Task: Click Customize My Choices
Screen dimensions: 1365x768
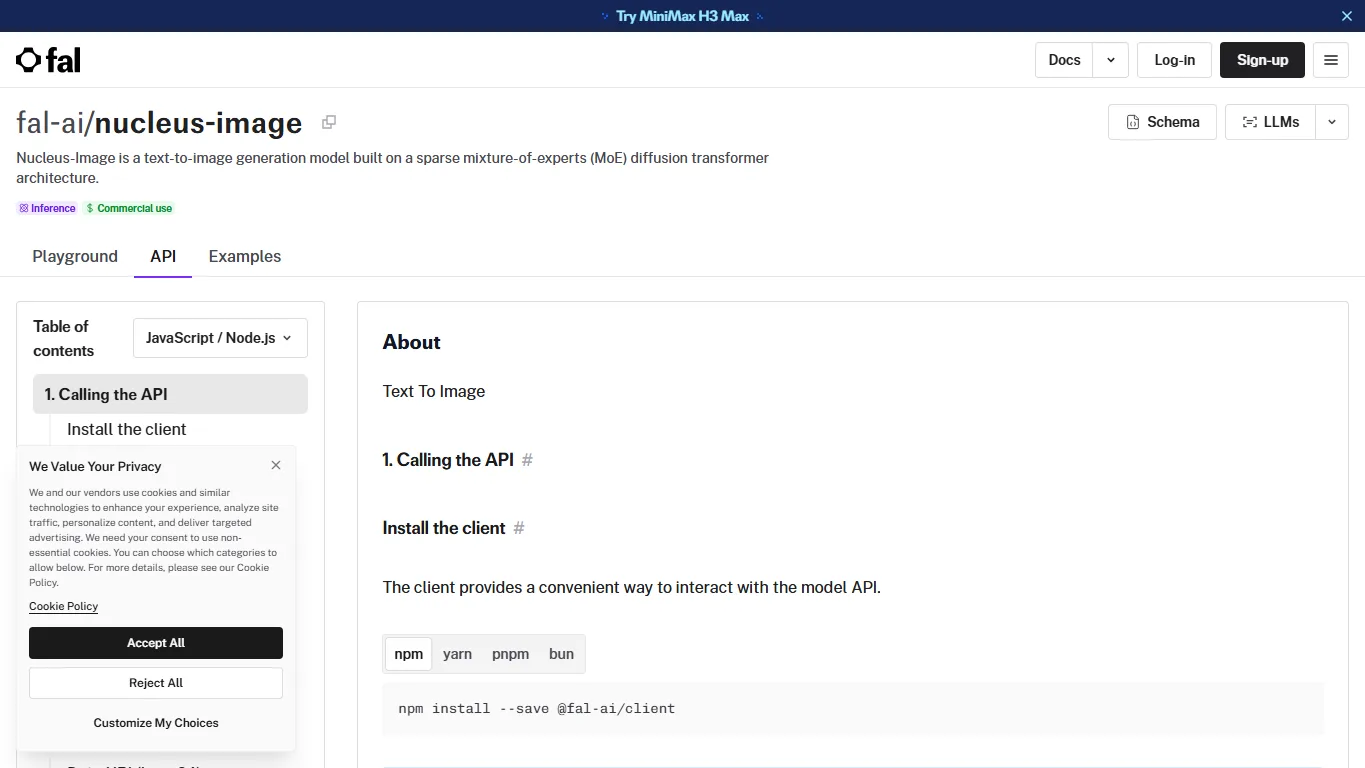Action: (x=156, y=723)
